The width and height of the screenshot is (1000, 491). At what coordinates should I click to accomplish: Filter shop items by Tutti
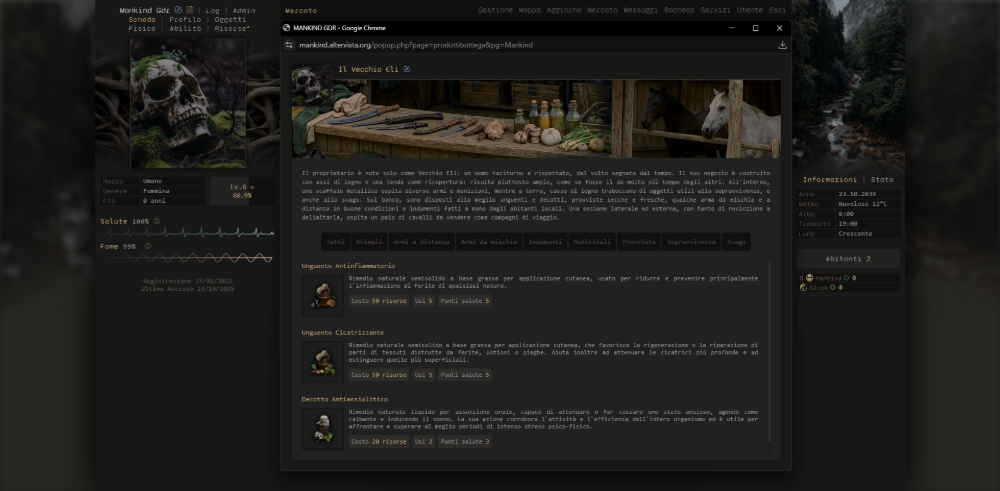click(335, 242)
